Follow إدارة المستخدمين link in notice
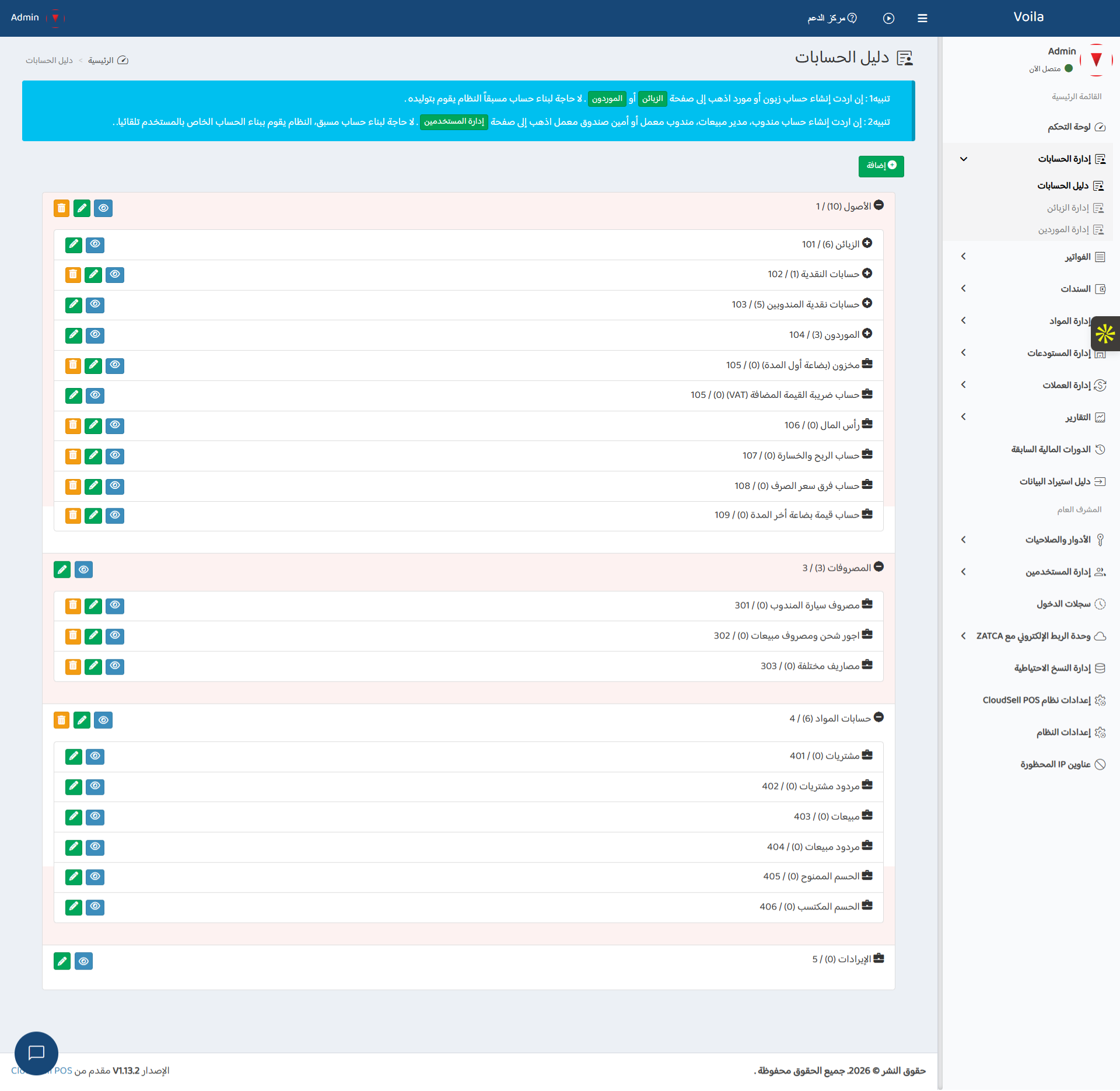The image size is (1120, 1091). [x=454, y=121]
